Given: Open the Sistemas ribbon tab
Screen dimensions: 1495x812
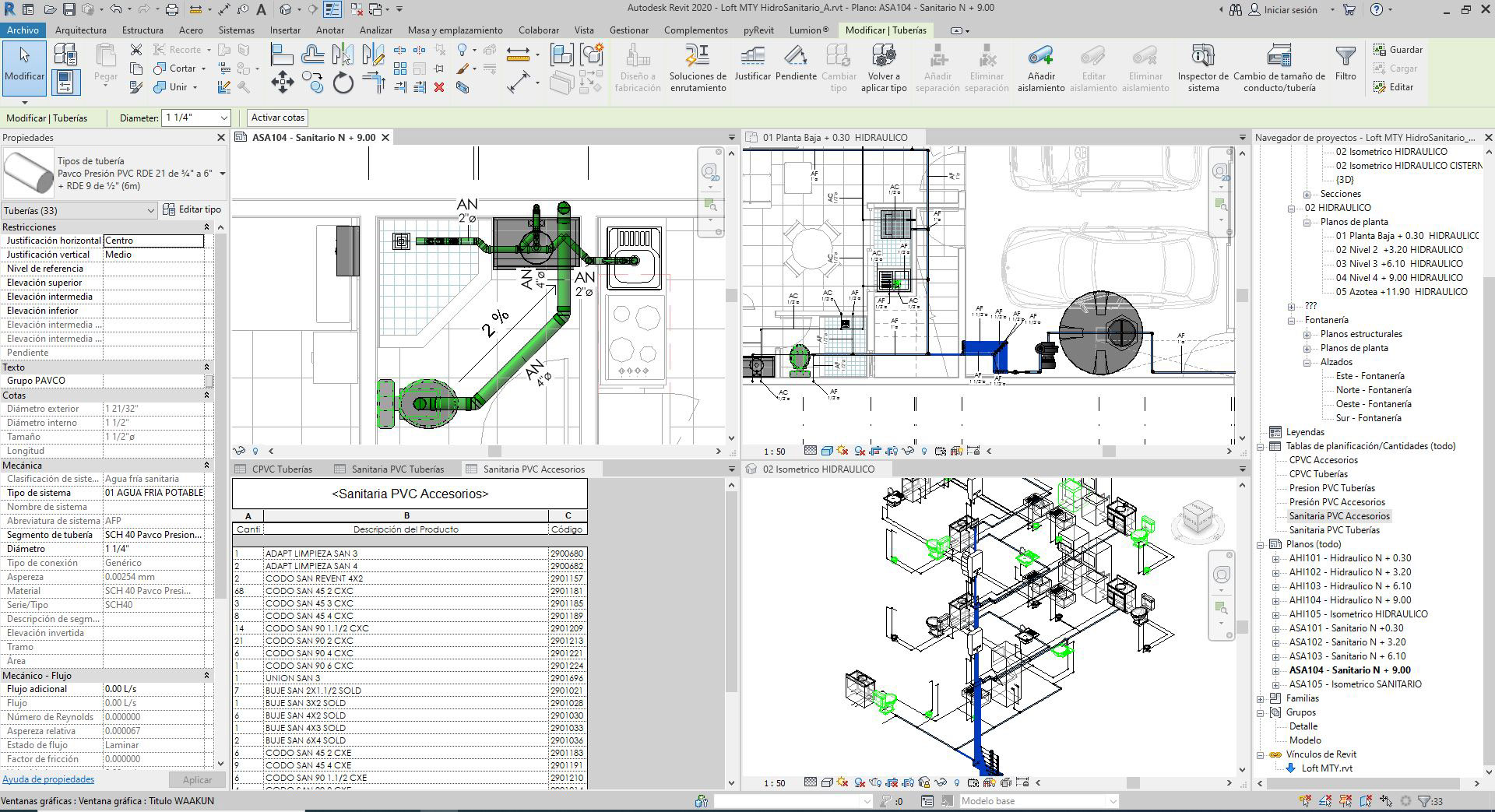Looking at the screenshot, I should [236, 30].
